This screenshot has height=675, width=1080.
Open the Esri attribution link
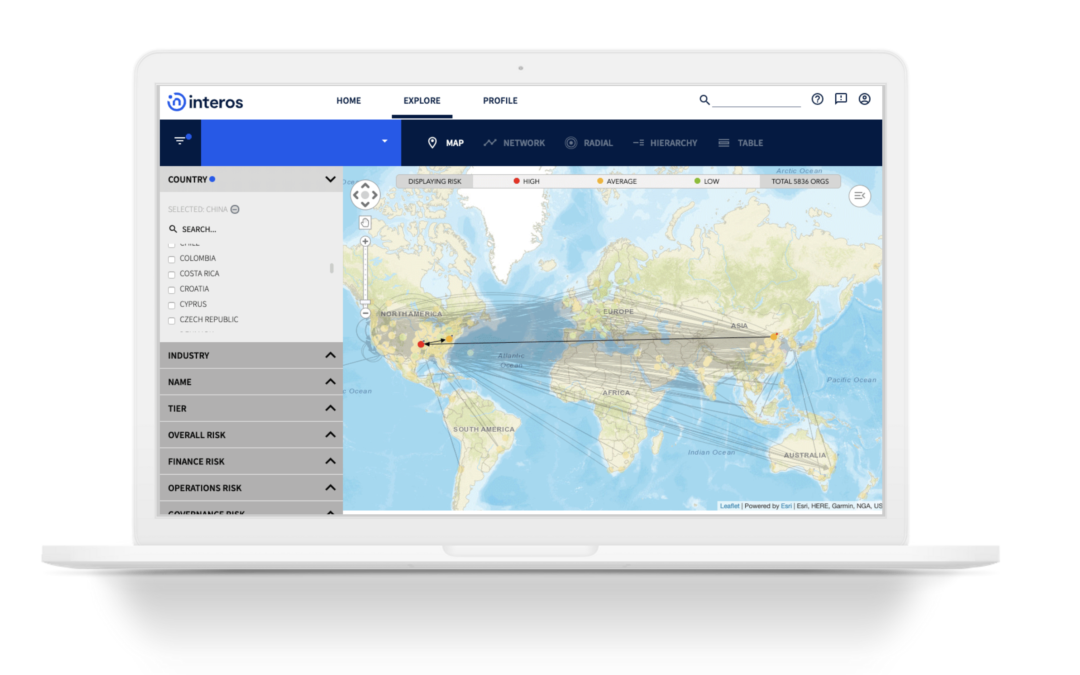point(786,506)
